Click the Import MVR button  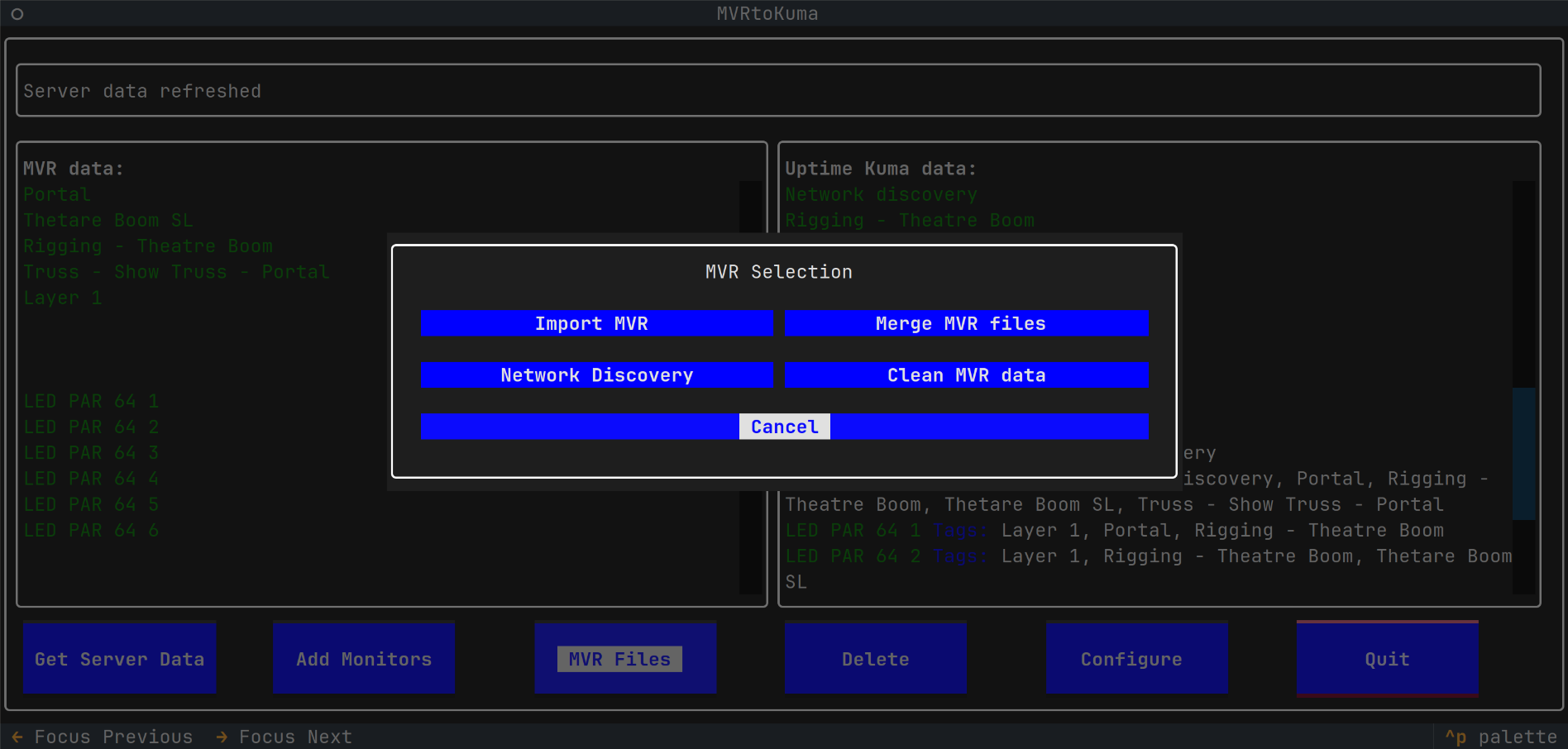pos(597,323)
